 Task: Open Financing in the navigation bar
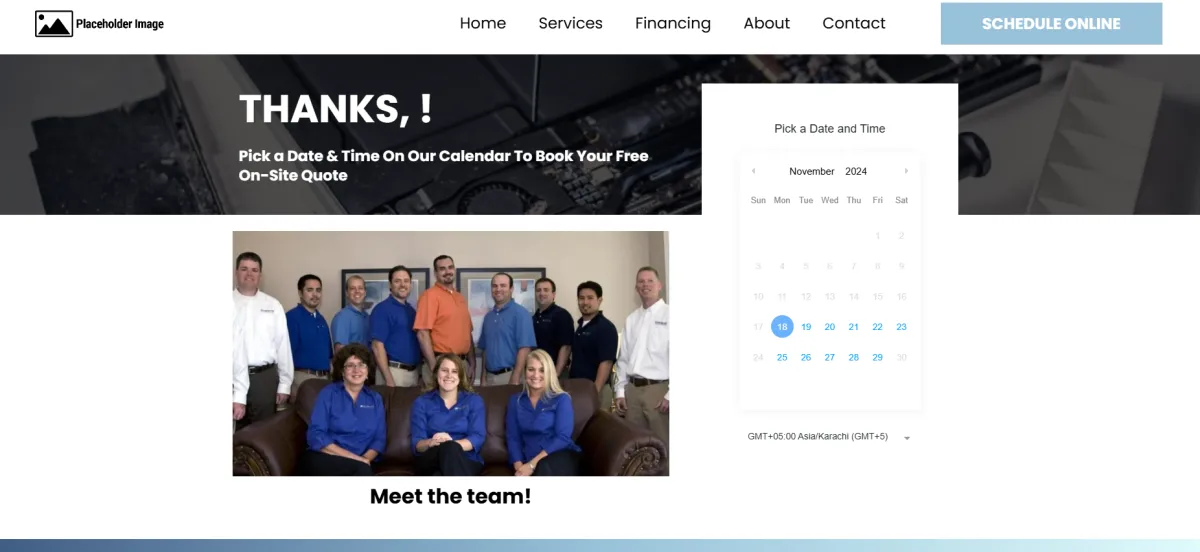coord(673,23)
